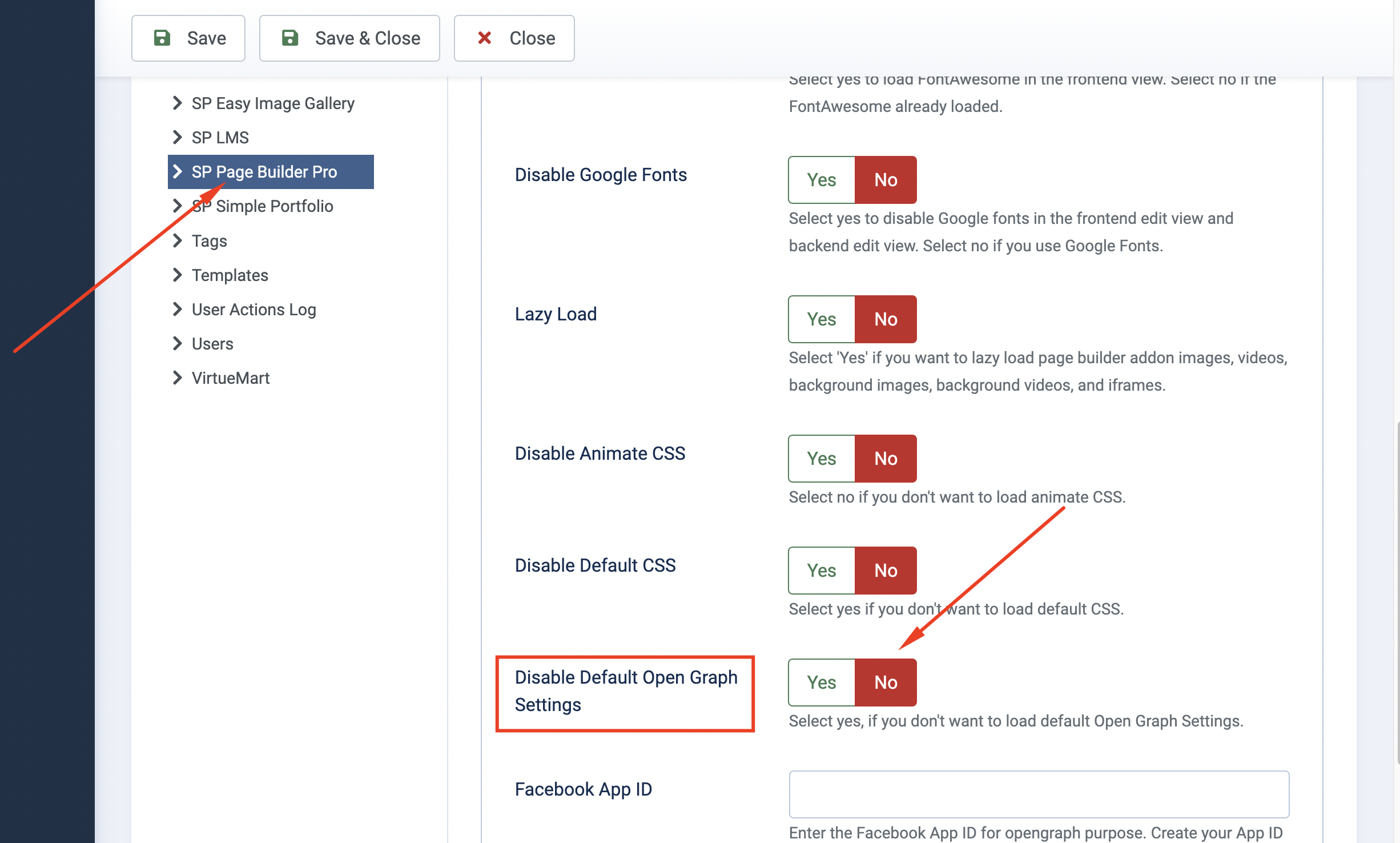Image resolution: width=1400 pixels, height=843 pixels.
Task: Expand the User Actions Log chevron
Action: 178,310
